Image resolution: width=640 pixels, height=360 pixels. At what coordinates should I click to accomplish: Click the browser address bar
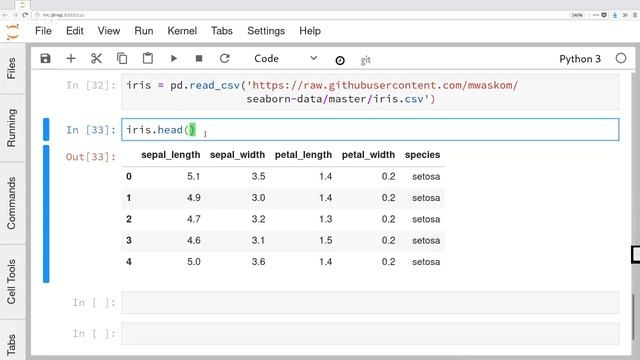[300, 15]
